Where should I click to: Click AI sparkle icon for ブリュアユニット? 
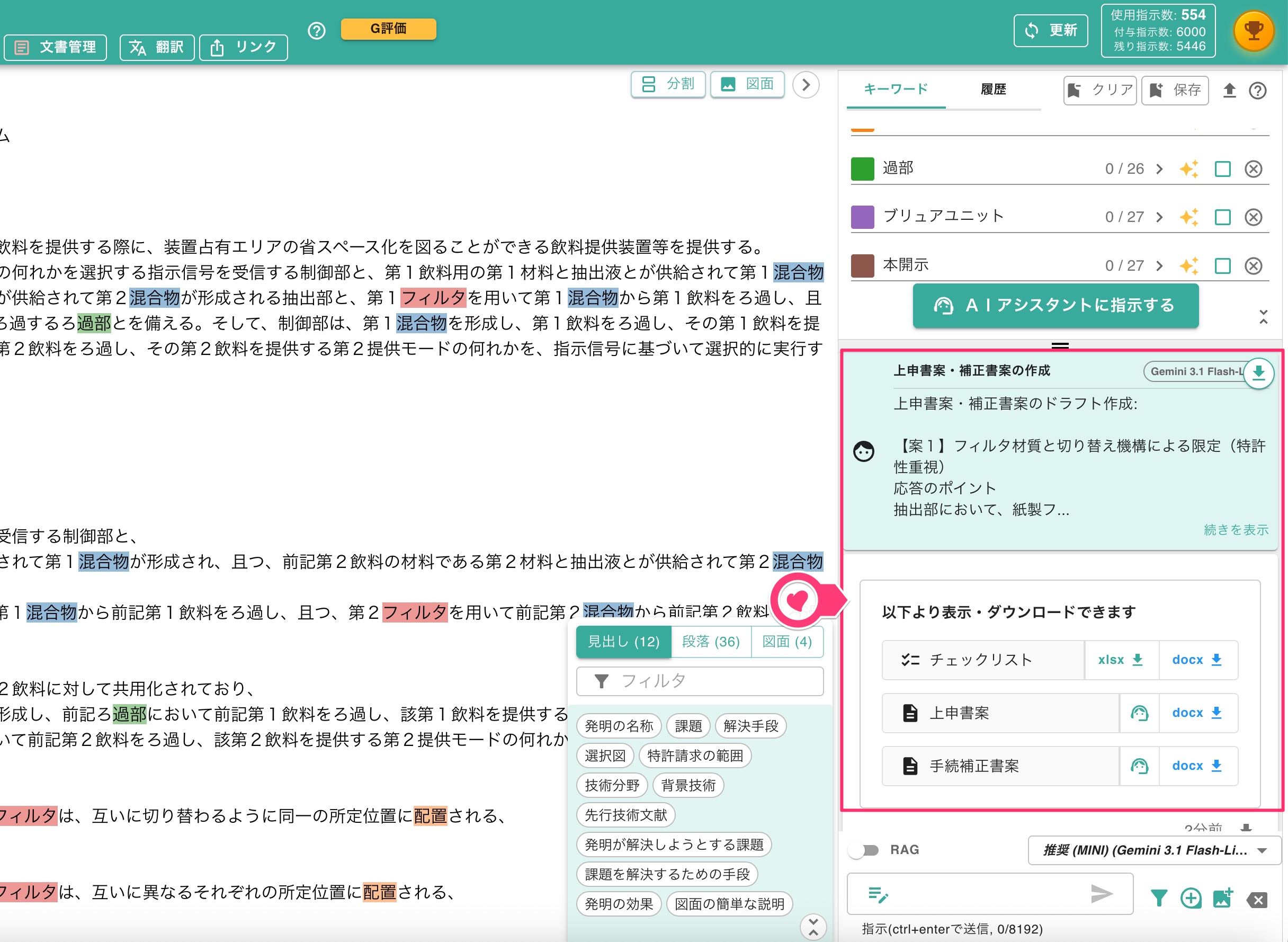pyautogui.click(x=1189, y=217)
